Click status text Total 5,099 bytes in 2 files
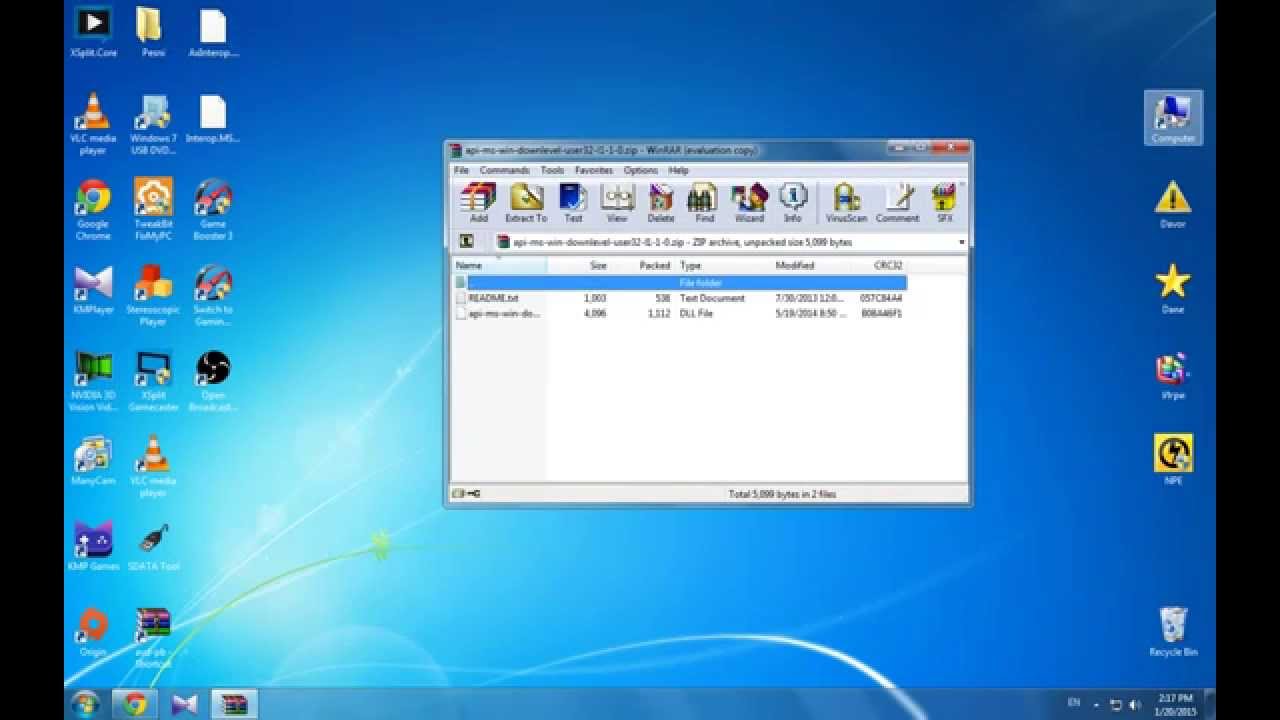Image resolution: width=1280 pixels, height=720 pixels. (x=782, y=494)
